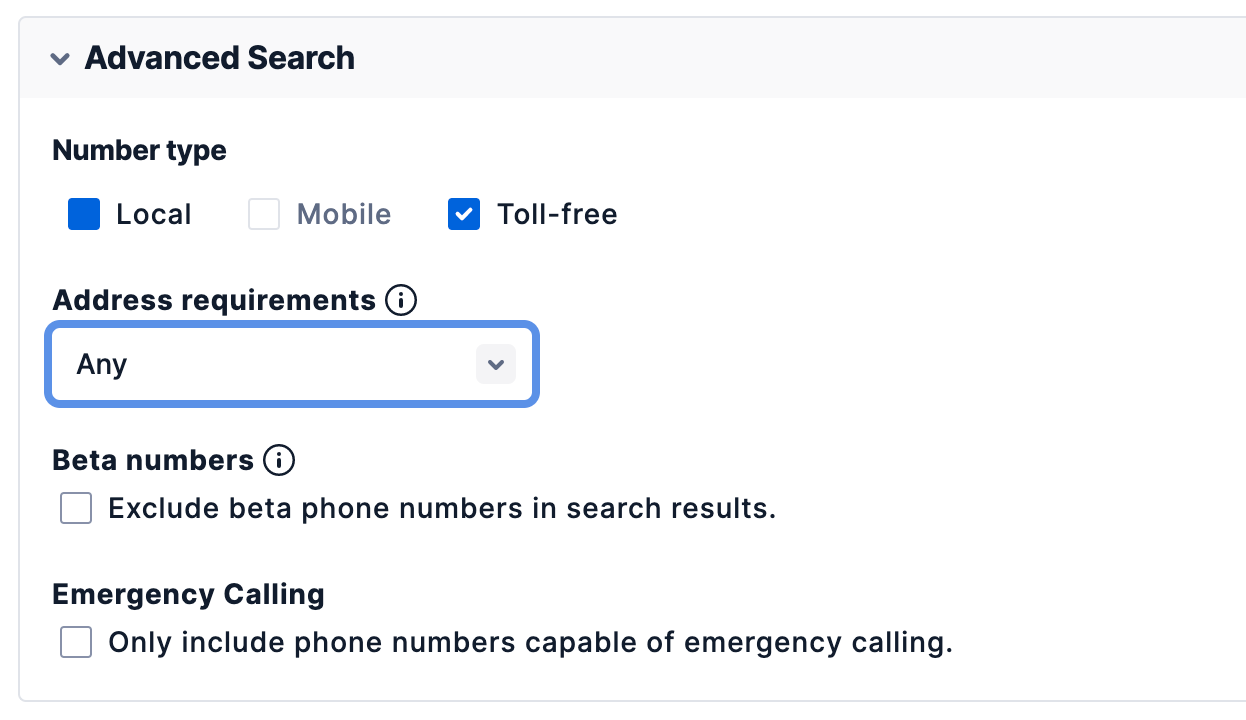Toggle the Mobile number type checkbox
Image resolution: width=1246 pixels, height=720 pixels.
pyautogui.click(x=264, y=214)
